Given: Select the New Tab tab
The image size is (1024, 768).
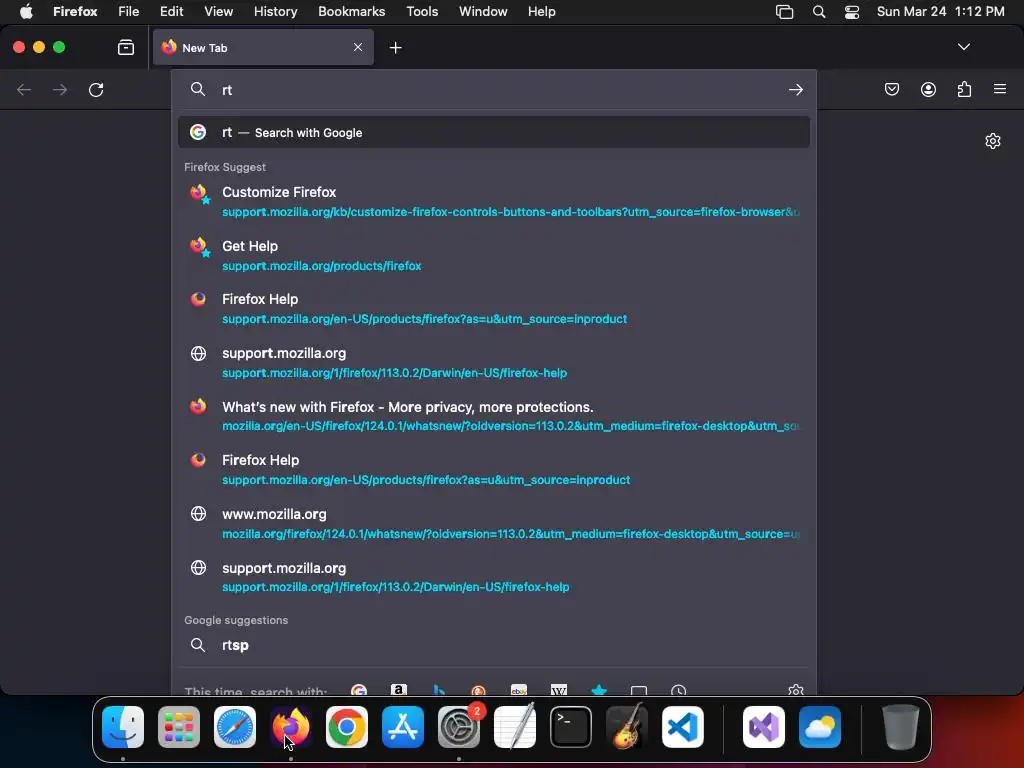Looking at the screenshot, I should pos(263,48).
